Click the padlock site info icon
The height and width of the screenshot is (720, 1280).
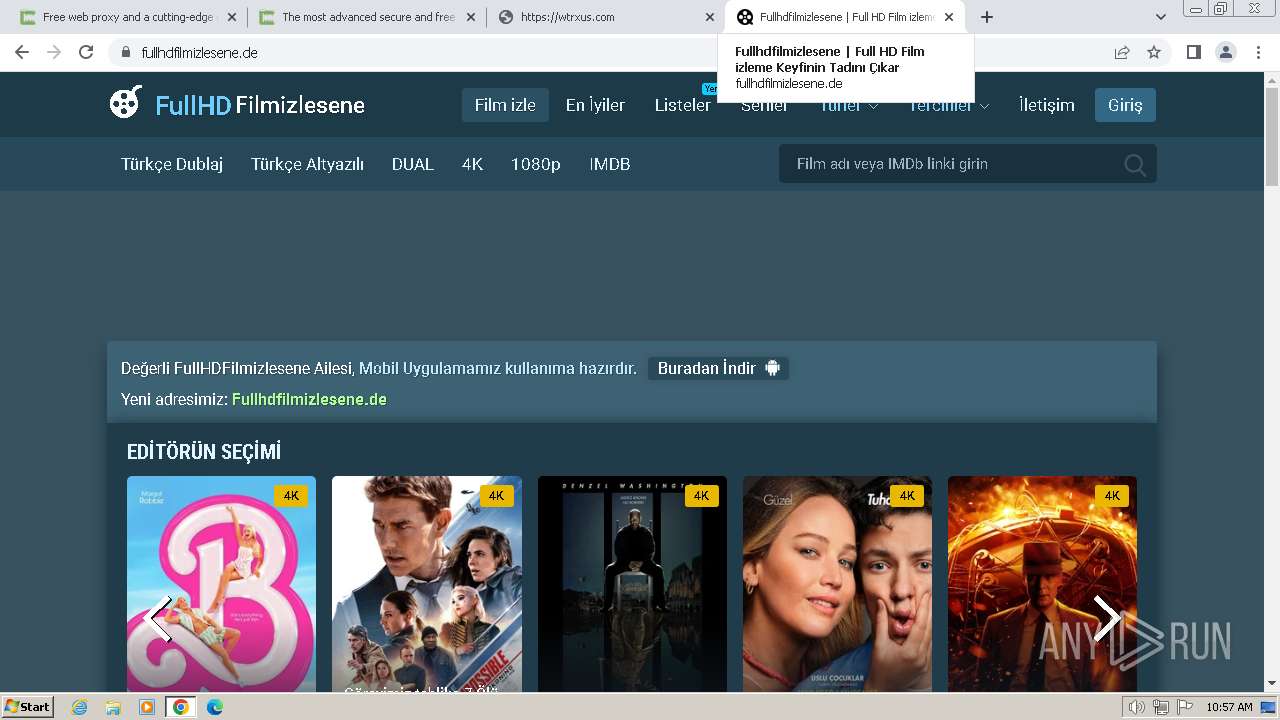point(126,52)
